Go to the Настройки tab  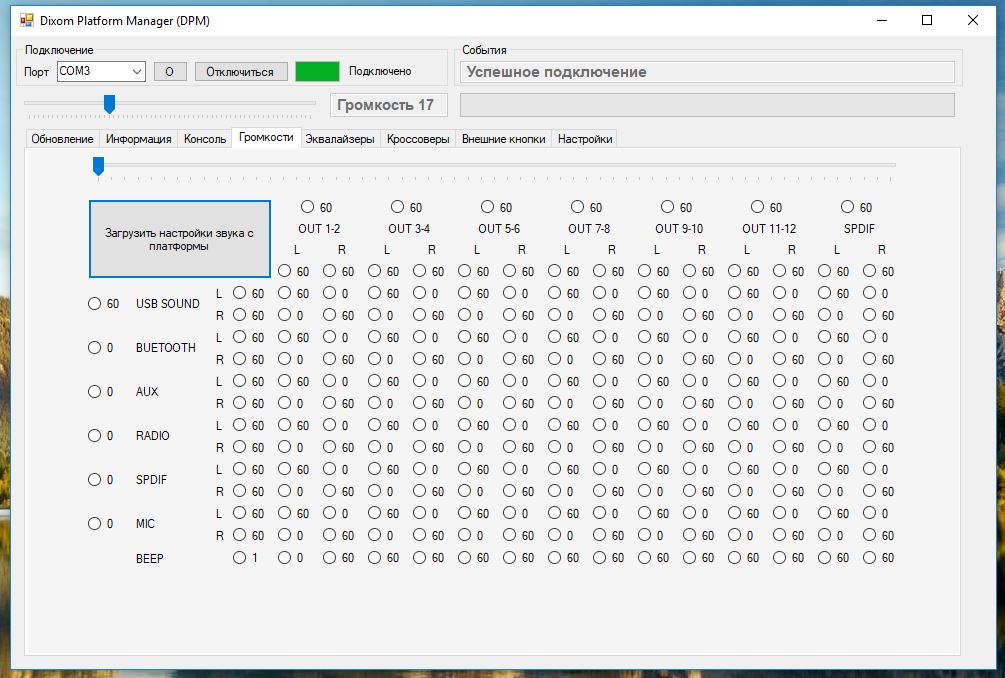(585, 139)
